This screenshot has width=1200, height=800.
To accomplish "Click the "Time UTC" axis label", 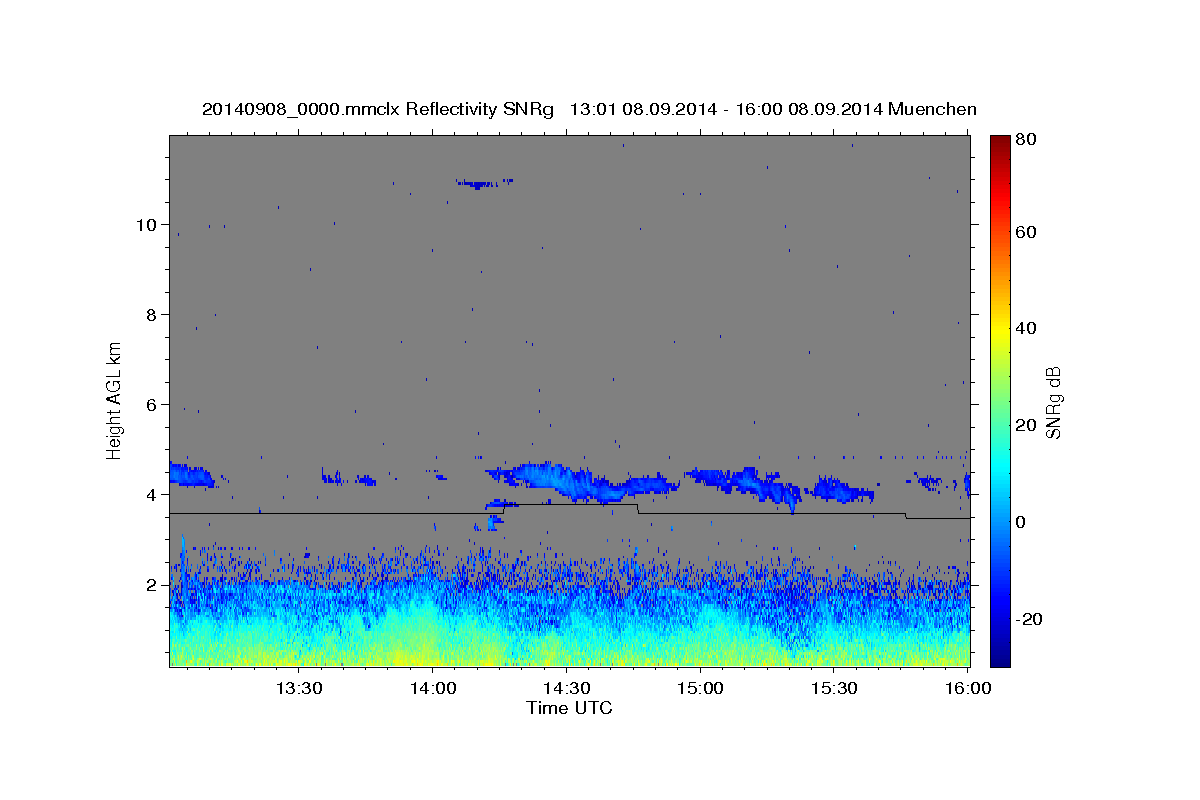I will [x=569, y=709].
